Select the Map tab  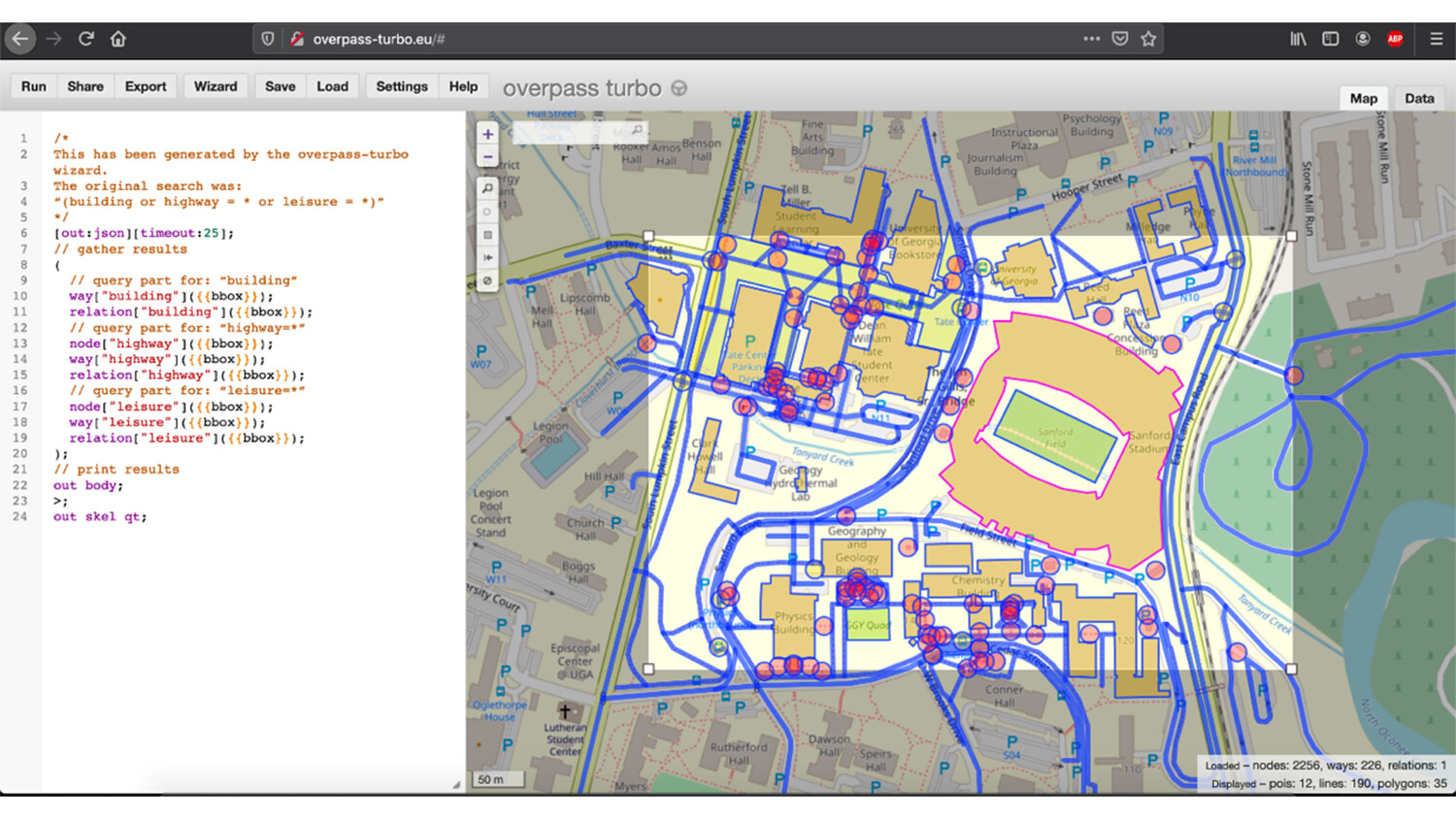1363,98
